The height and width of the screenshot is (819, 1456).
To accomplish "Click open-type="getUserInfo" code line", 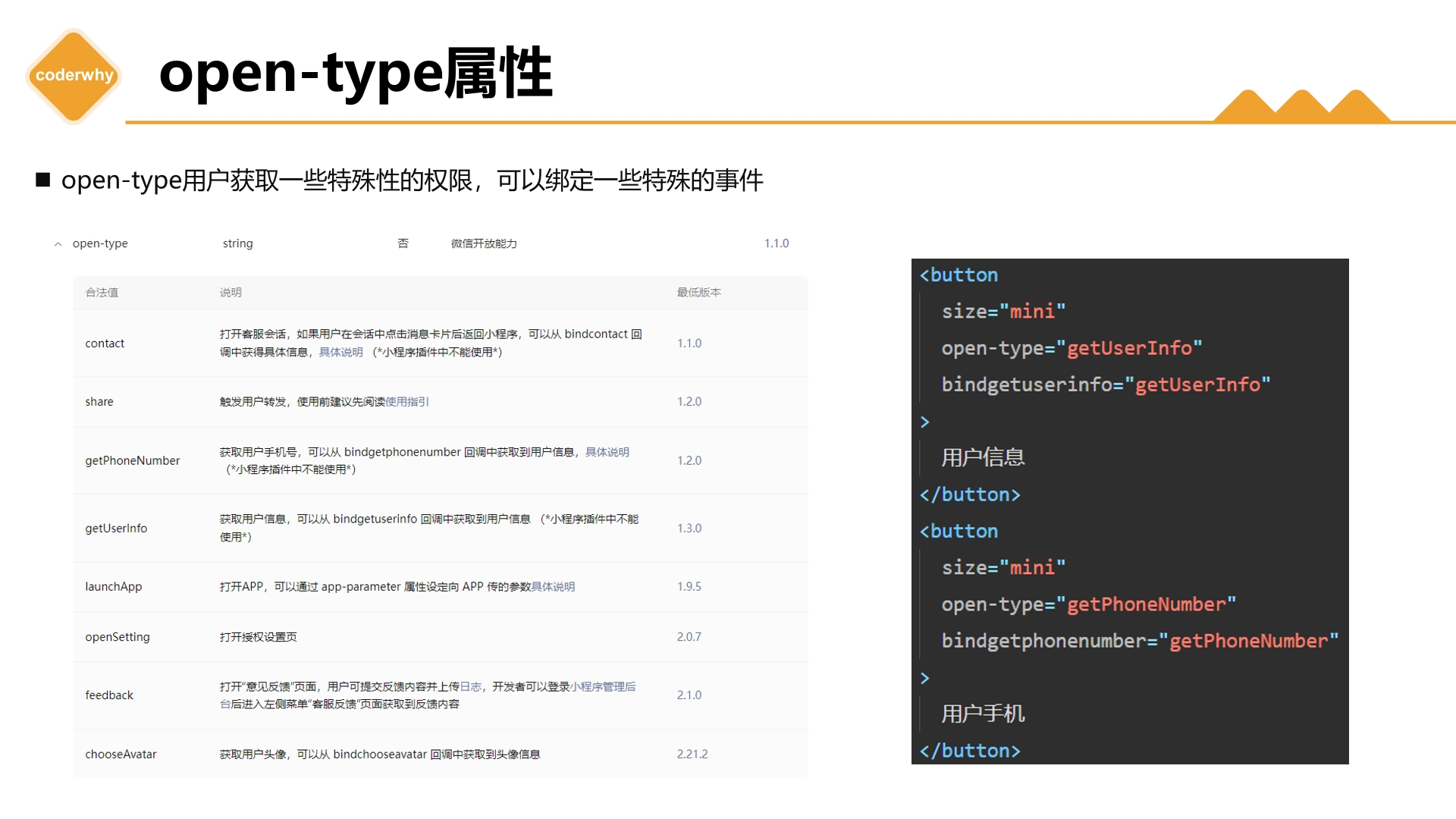I will click(x=1072, y=348).
